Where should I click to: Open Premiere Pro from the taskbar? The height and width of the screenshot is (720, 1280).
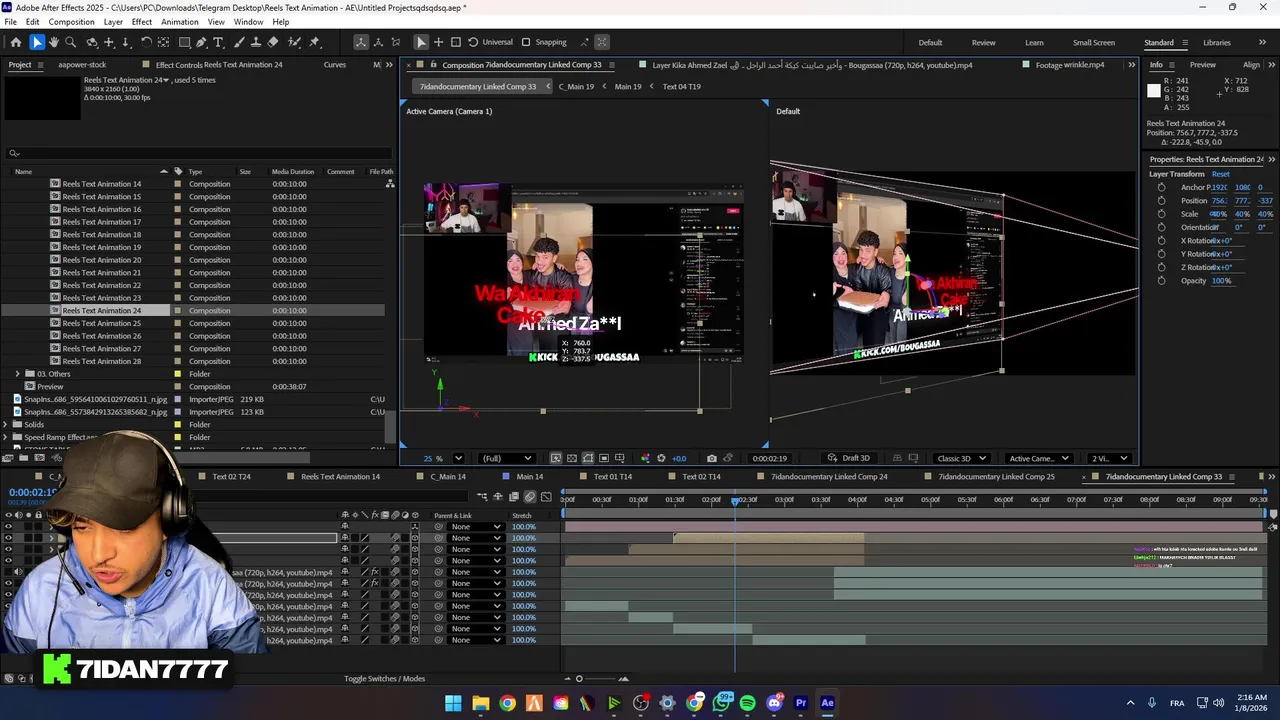pyautogui.click(x=800, y=703)
